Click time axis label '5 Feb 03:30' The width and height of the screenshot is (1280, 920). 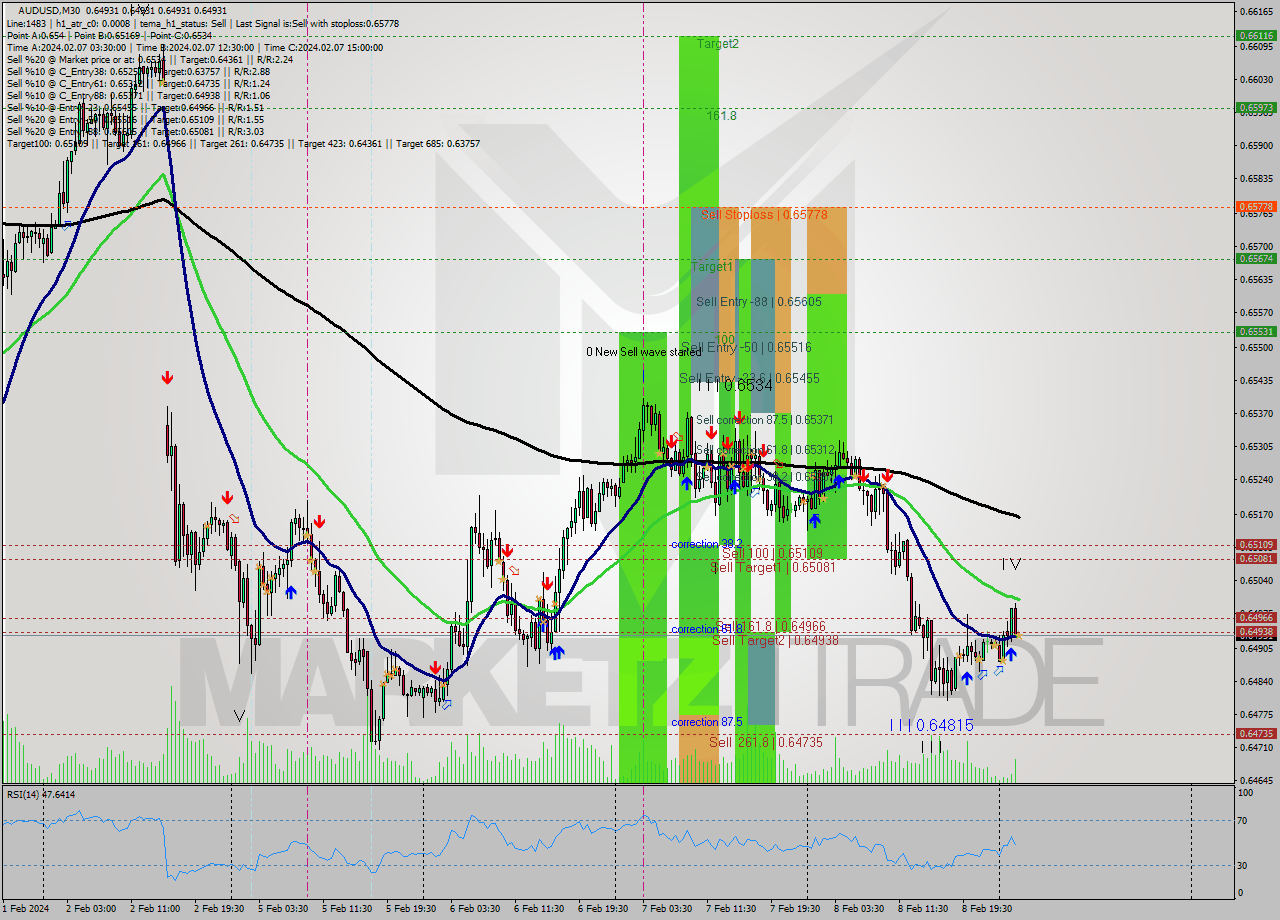click(283, 909)
